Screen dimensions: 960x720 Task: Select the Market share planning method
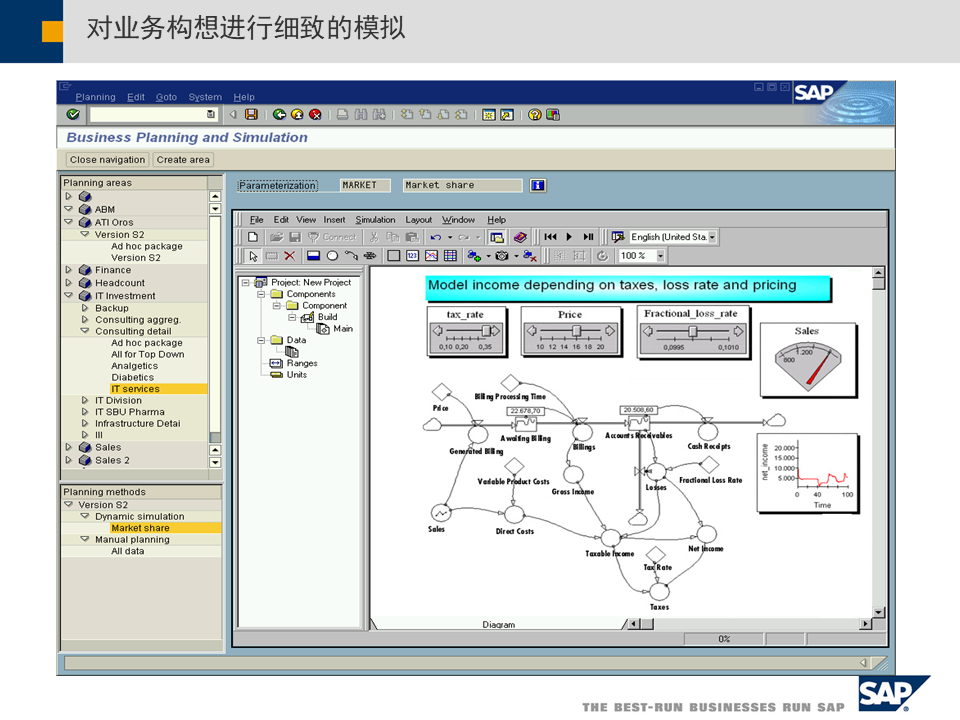point(140,528)
